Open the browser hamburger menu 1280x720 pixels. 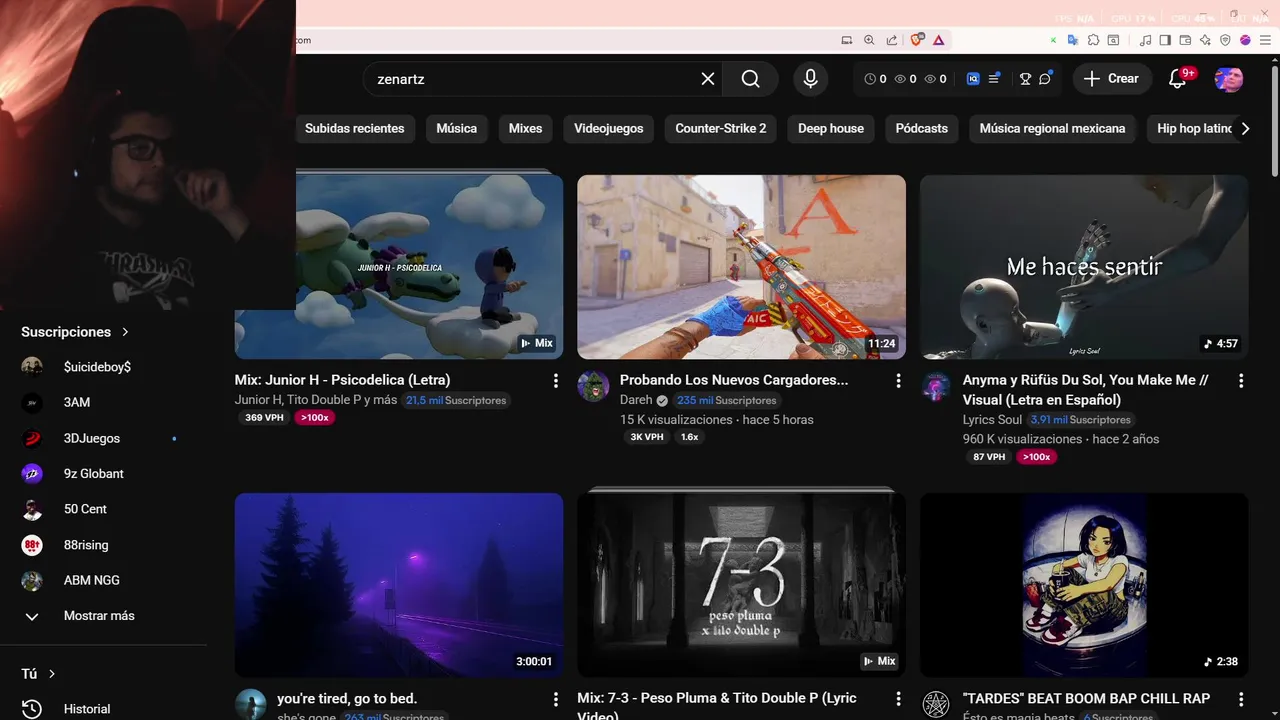(x=1264, y=40)
